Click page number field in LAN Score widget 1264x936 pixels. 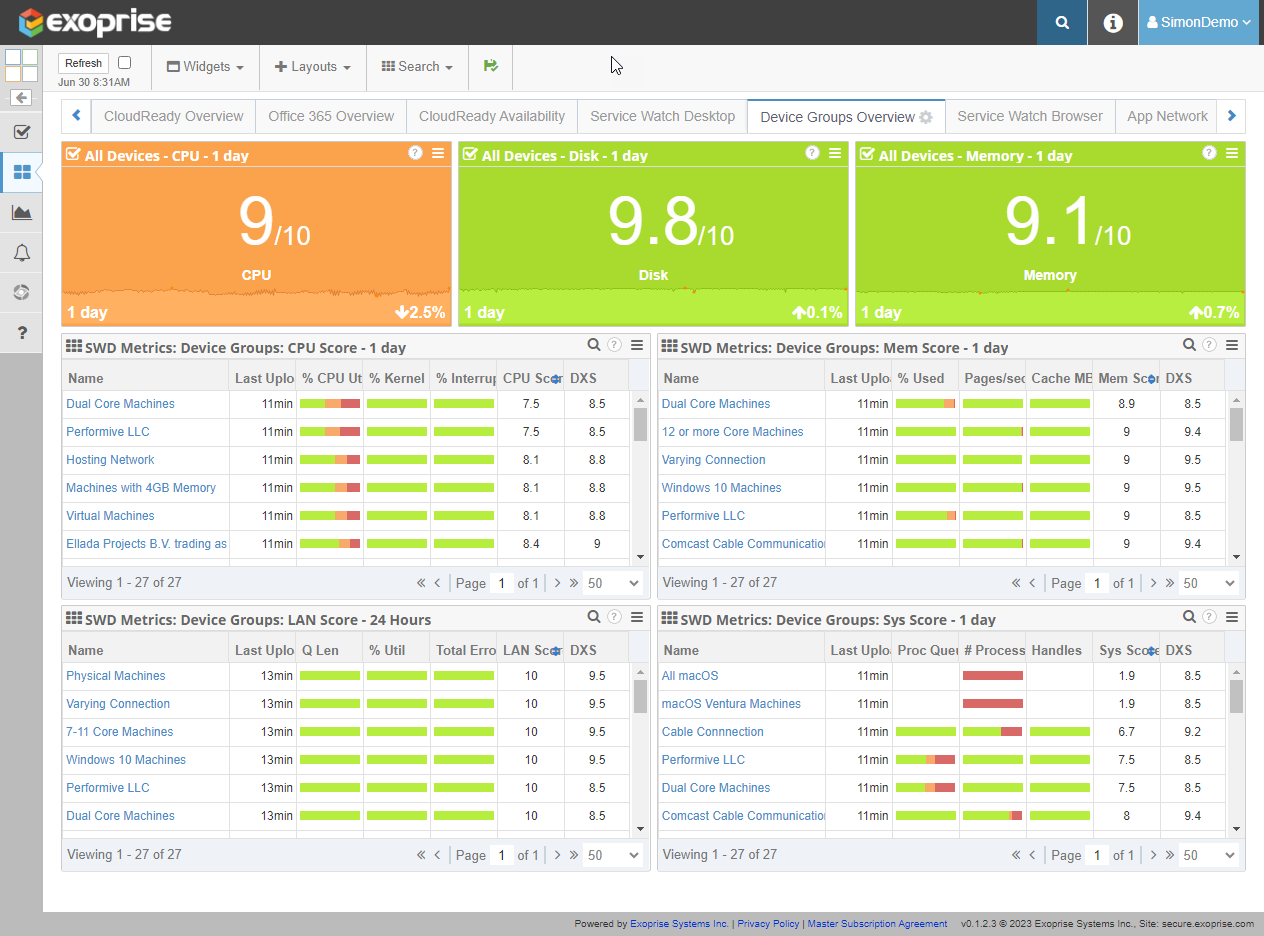click(x=502, y=855)
